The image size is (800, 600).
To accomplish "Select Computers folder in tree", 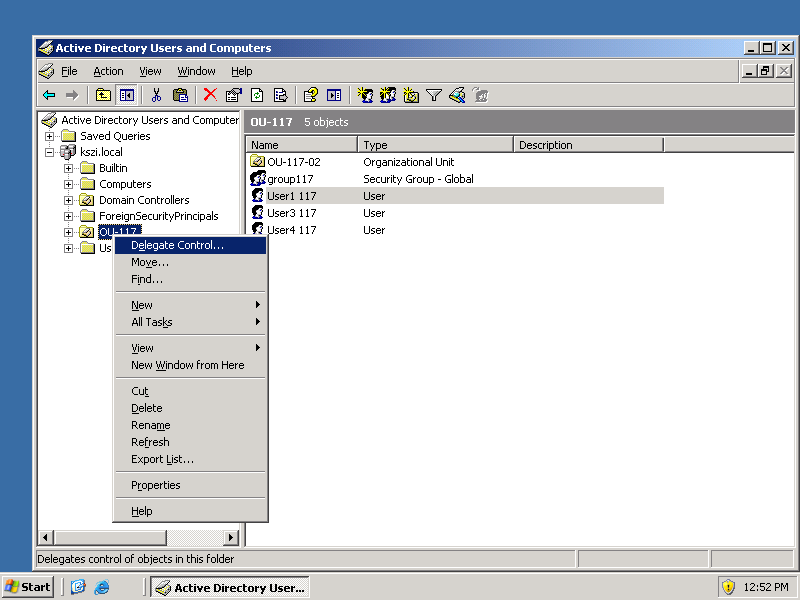I will [125, 184].
